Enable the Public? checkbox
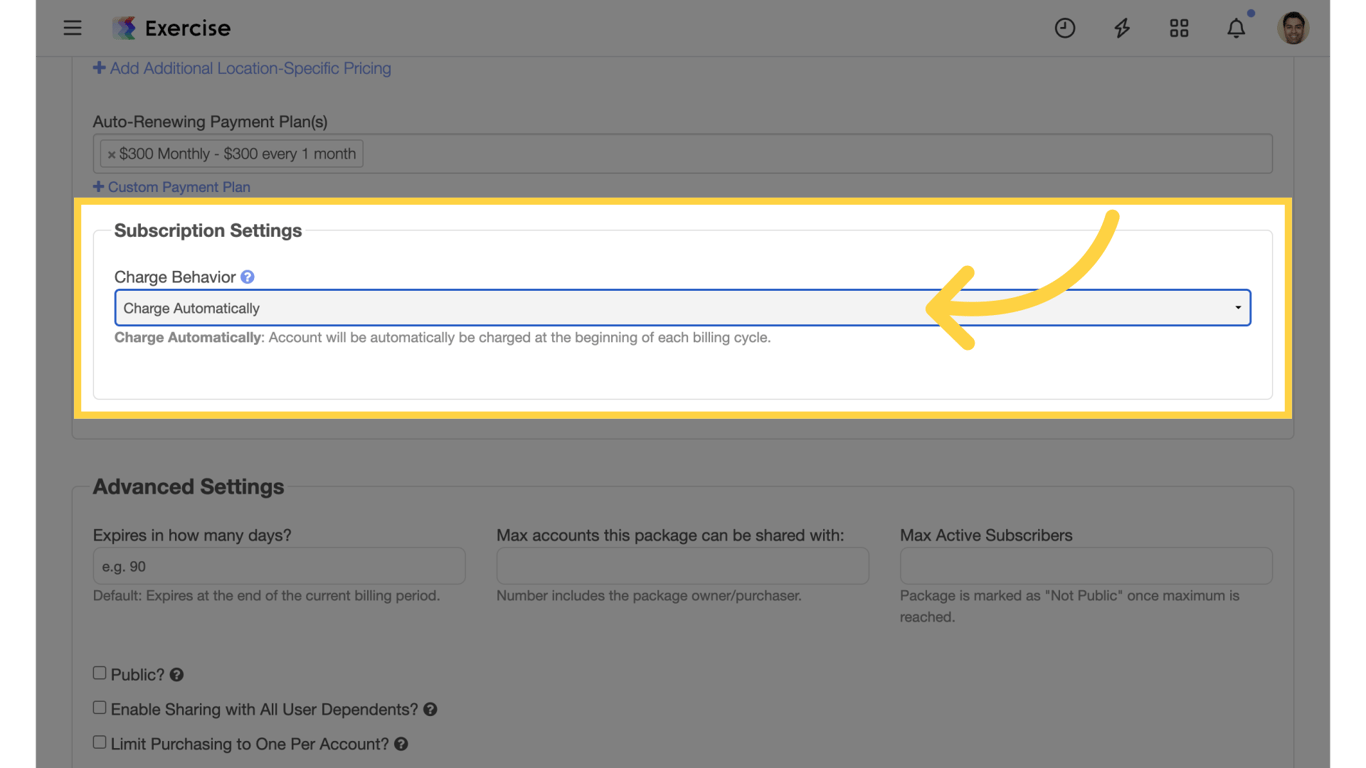This screenshot has width=1366, height=768. pos(99,672)
